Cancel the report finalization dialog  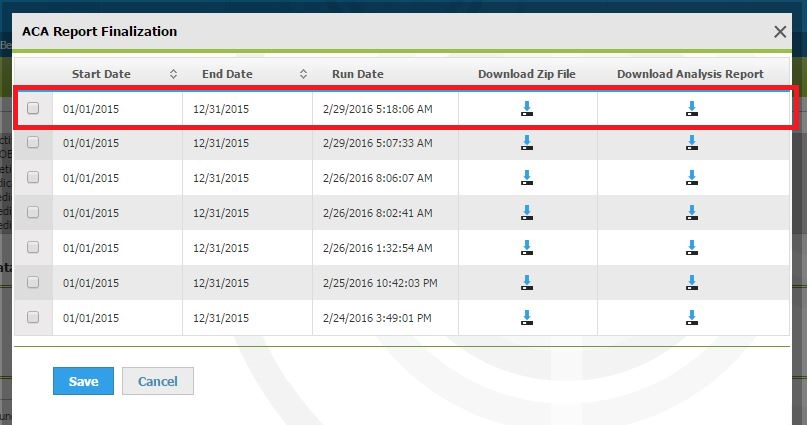tap(157, 381)
